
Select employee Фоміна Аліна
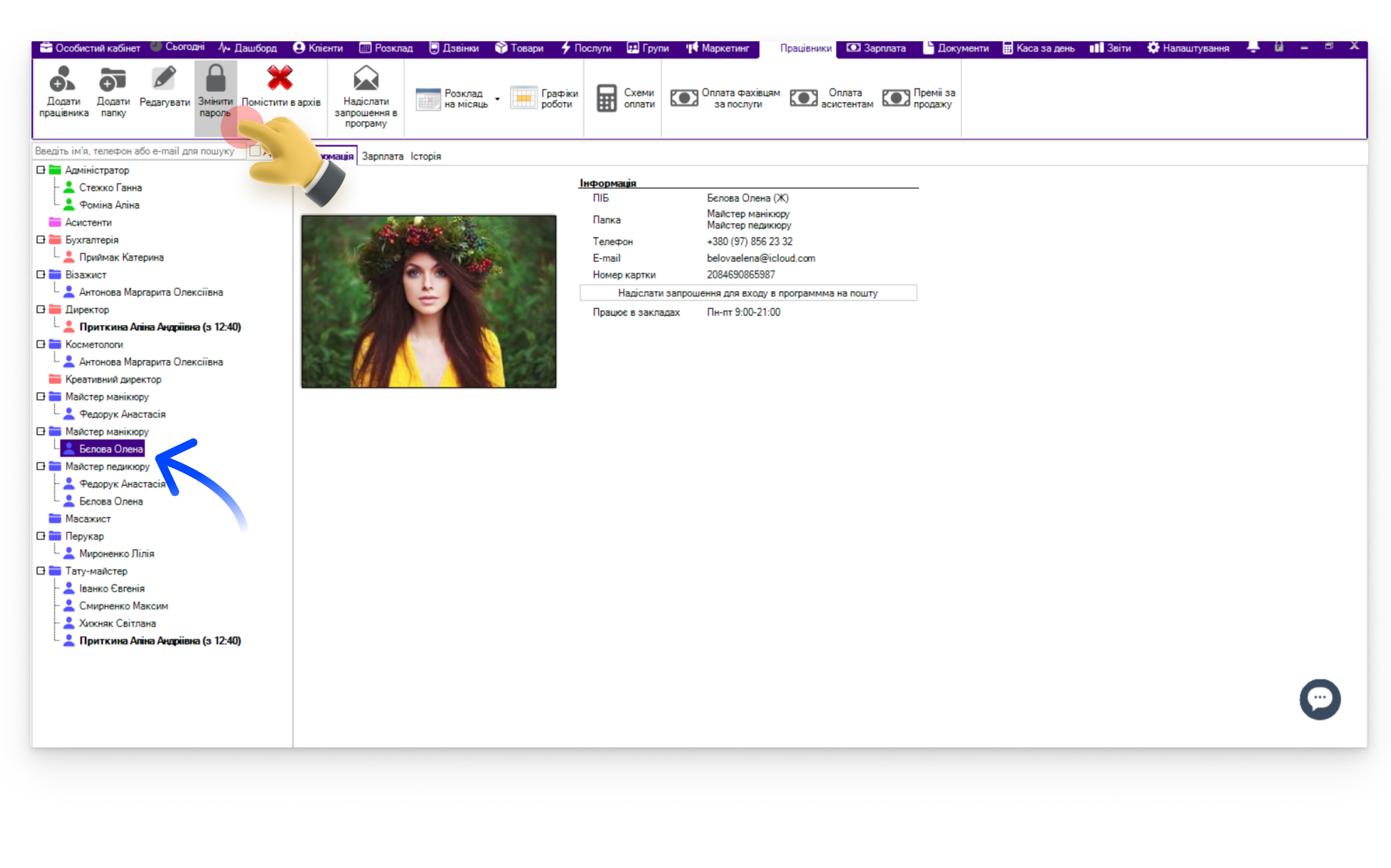[109, 205]
